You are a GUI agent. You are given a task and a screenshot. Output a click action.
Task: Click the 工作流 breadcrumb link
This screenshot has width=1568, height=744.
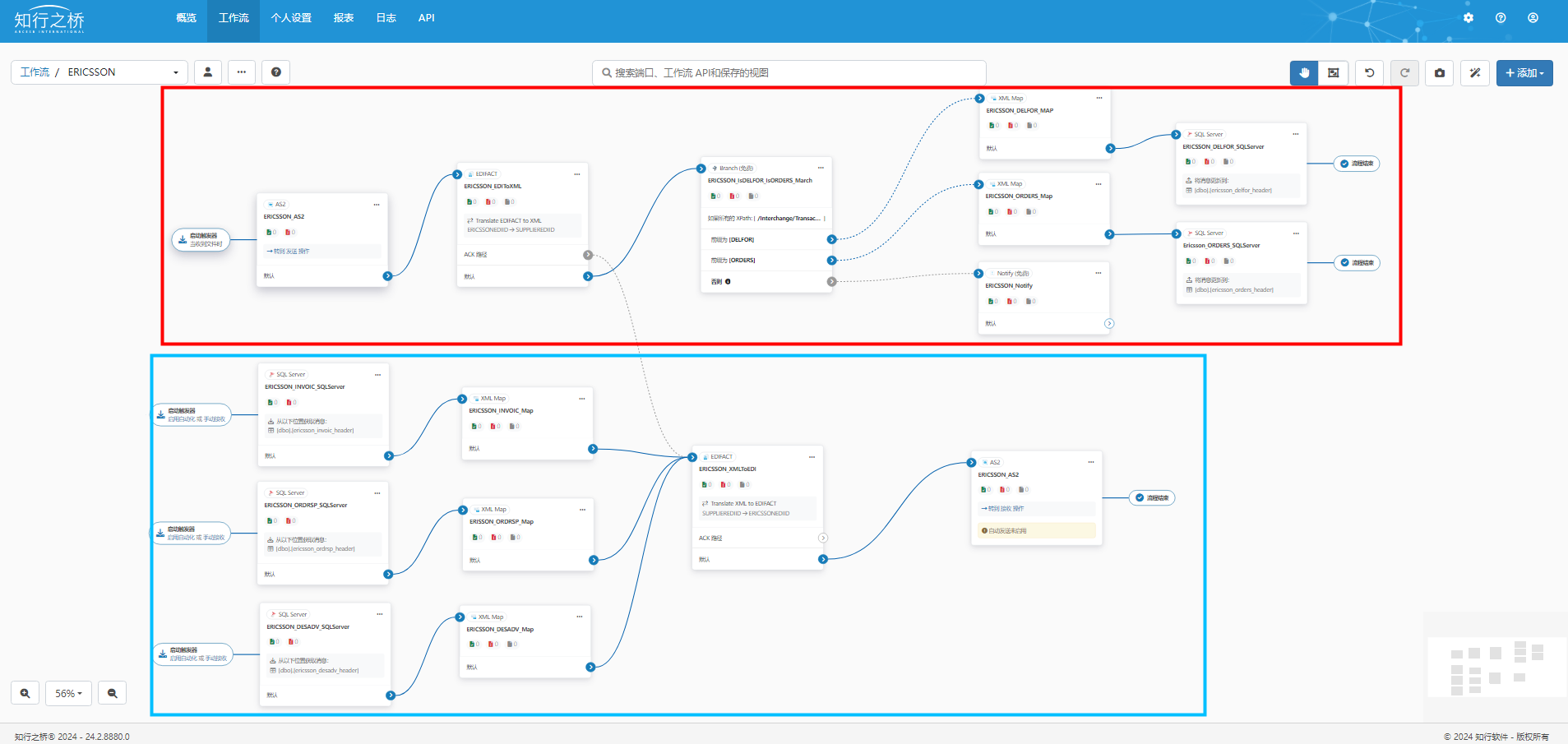click(35, 72)
